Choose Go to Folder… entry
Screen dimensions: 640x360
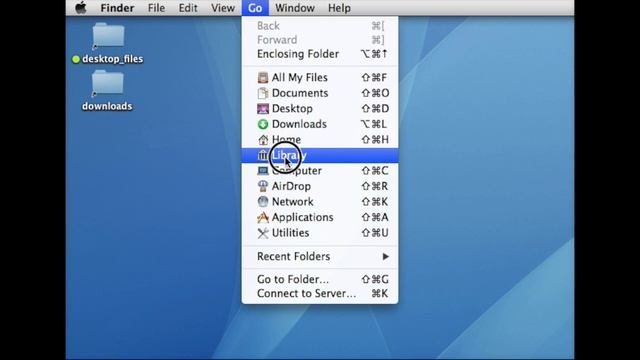[x=320, y=279]
